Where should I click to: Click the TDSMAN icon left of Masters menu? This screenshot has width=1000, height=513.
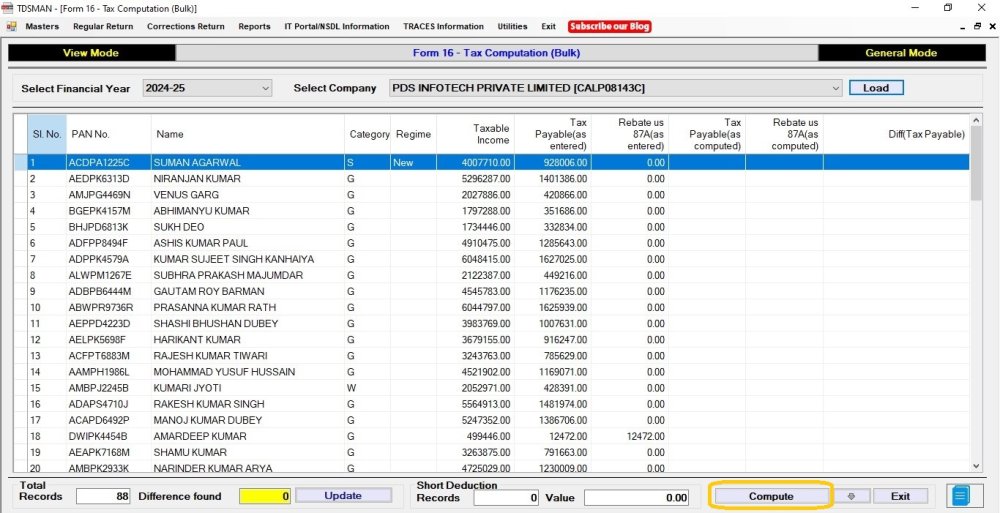coord(11,26)
